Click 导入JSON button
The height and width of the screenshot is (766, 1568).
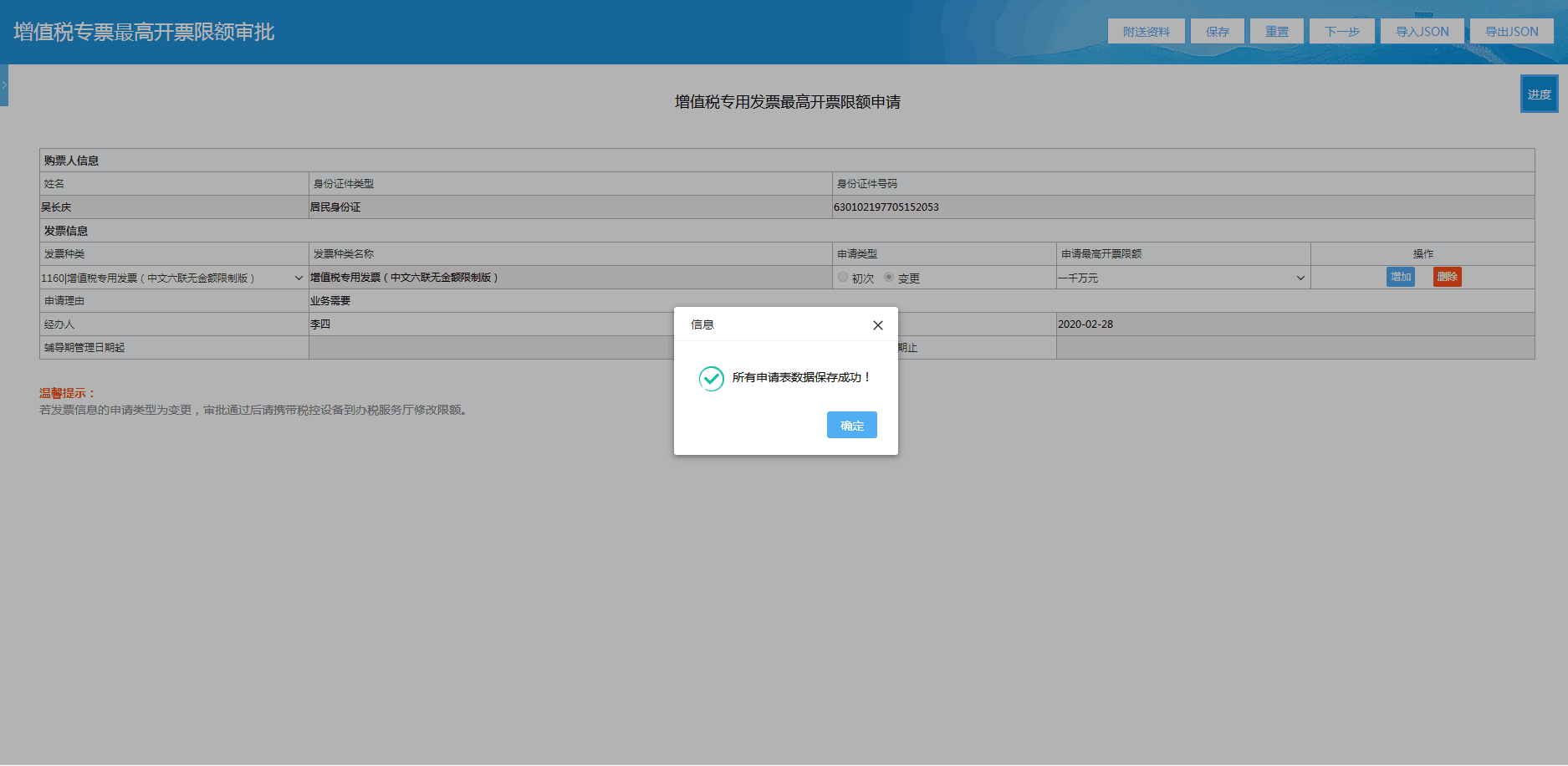(1422, 31)
